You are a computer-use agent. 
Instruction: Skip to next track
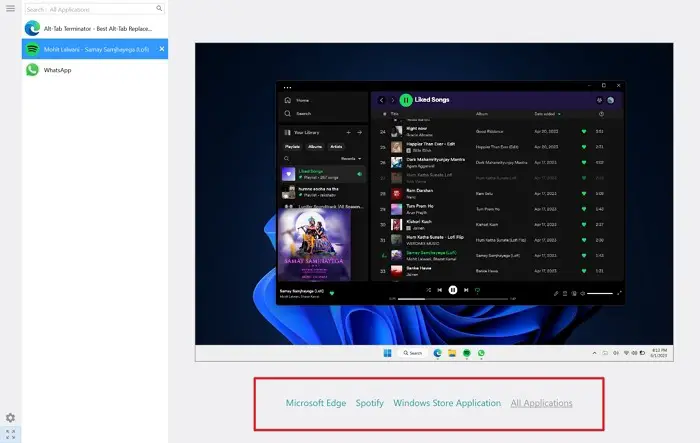(466, 290)
